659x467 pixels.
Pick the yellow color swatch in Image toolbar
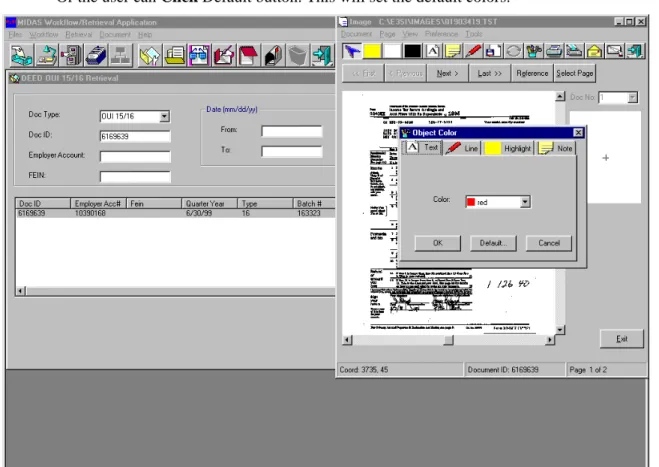point(372,51)
